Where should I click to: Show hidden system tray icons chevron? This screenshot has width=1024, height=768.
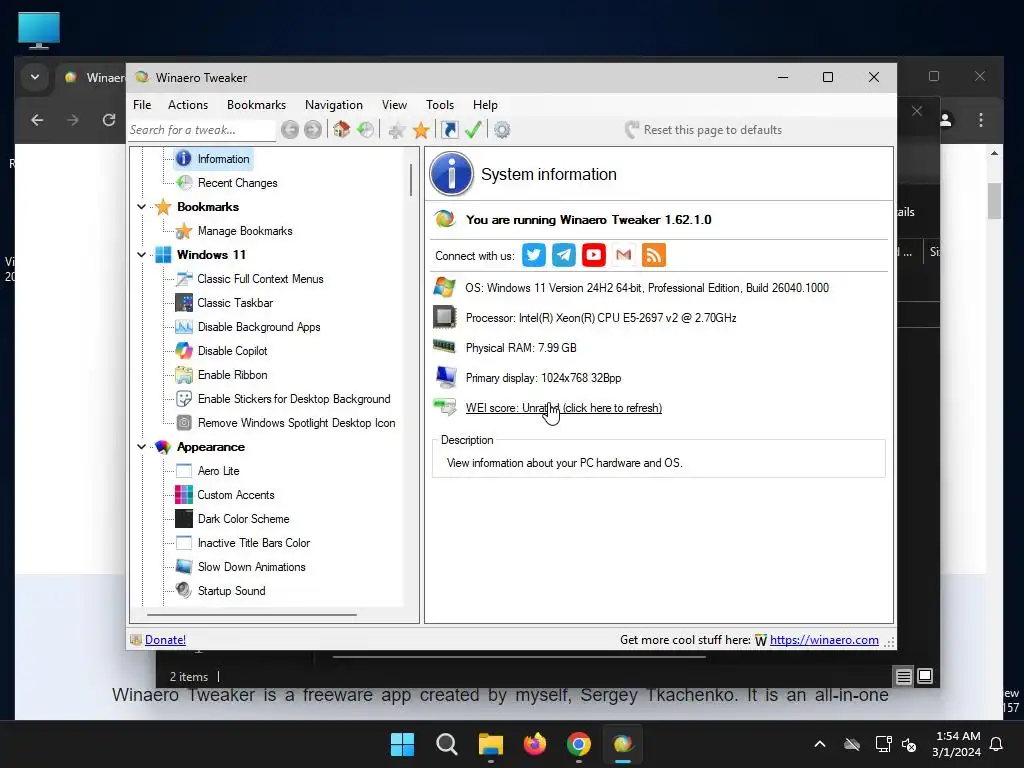tap(820, 744)
